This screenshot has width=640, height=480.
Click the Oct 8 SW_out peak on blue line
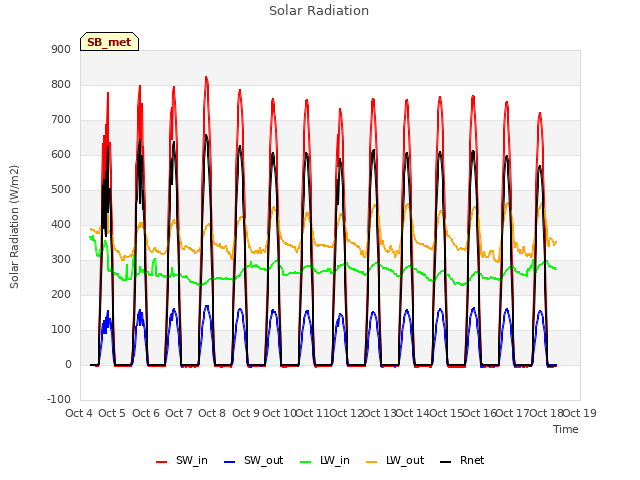coord(207,306)
